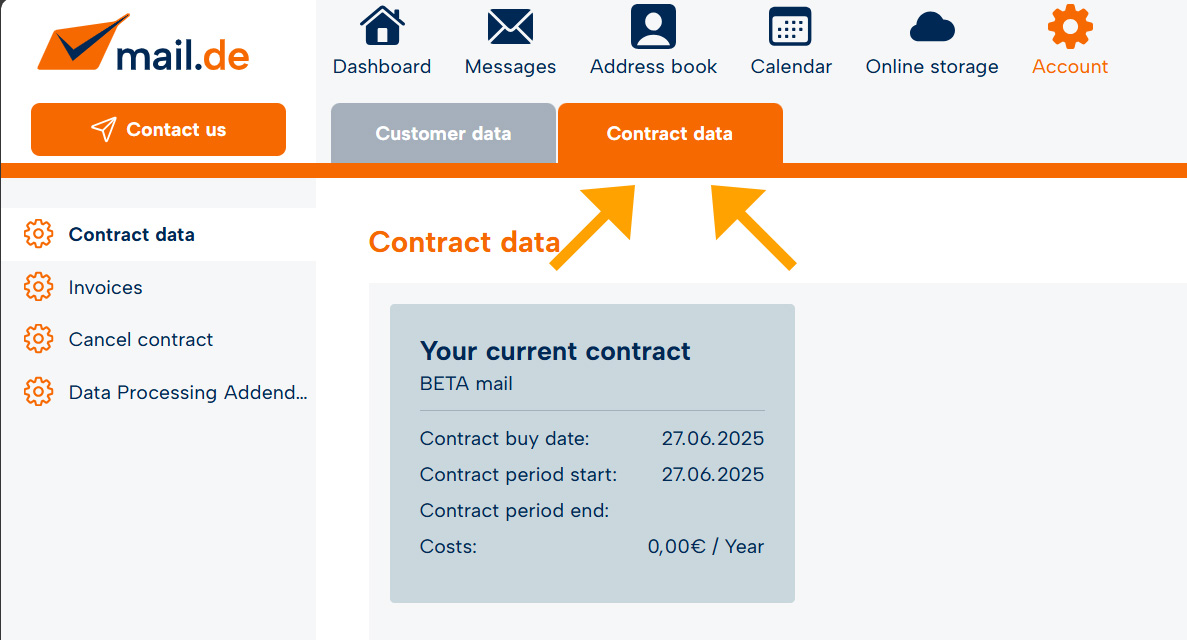
Task: Open the Calendar icon
Action: coord(790,27)
